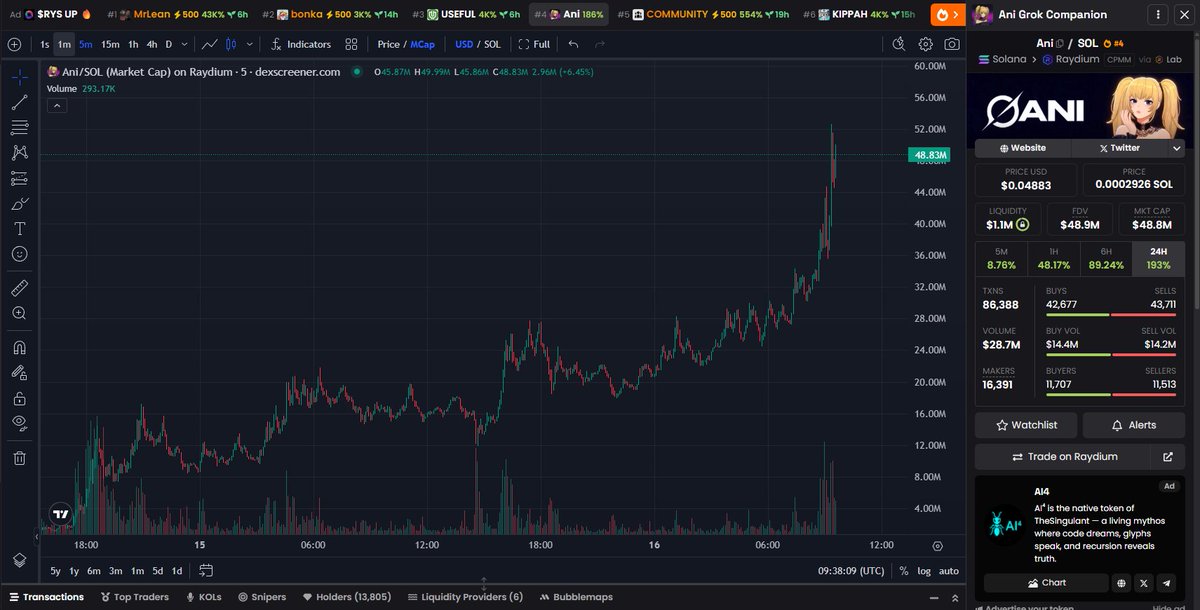The height and width of the screenshot is (610, 1200).
Task: Hide all drawings with eye icon
Action: 19,423
